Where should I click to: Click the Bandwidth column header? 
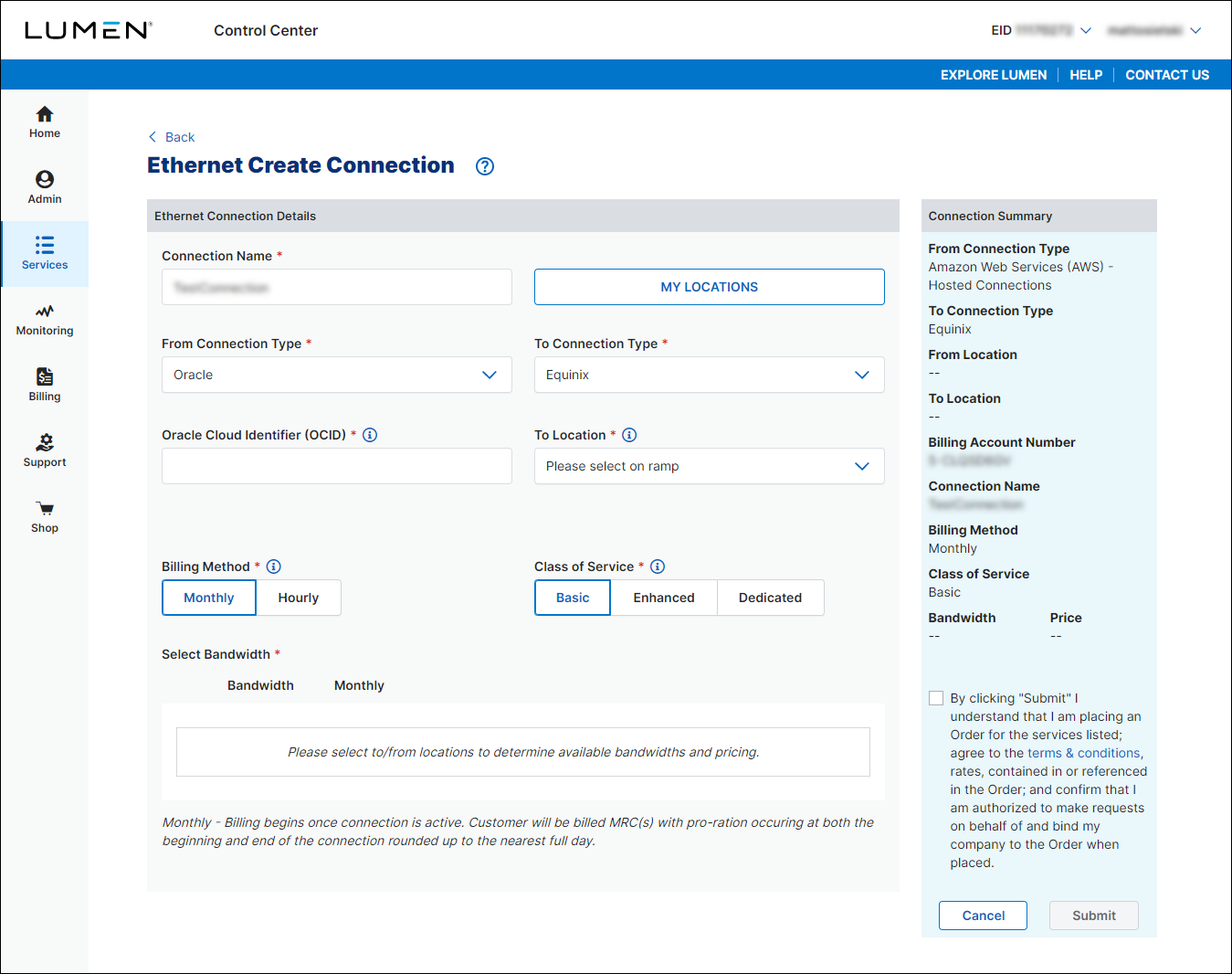click(x=260, y=685)
